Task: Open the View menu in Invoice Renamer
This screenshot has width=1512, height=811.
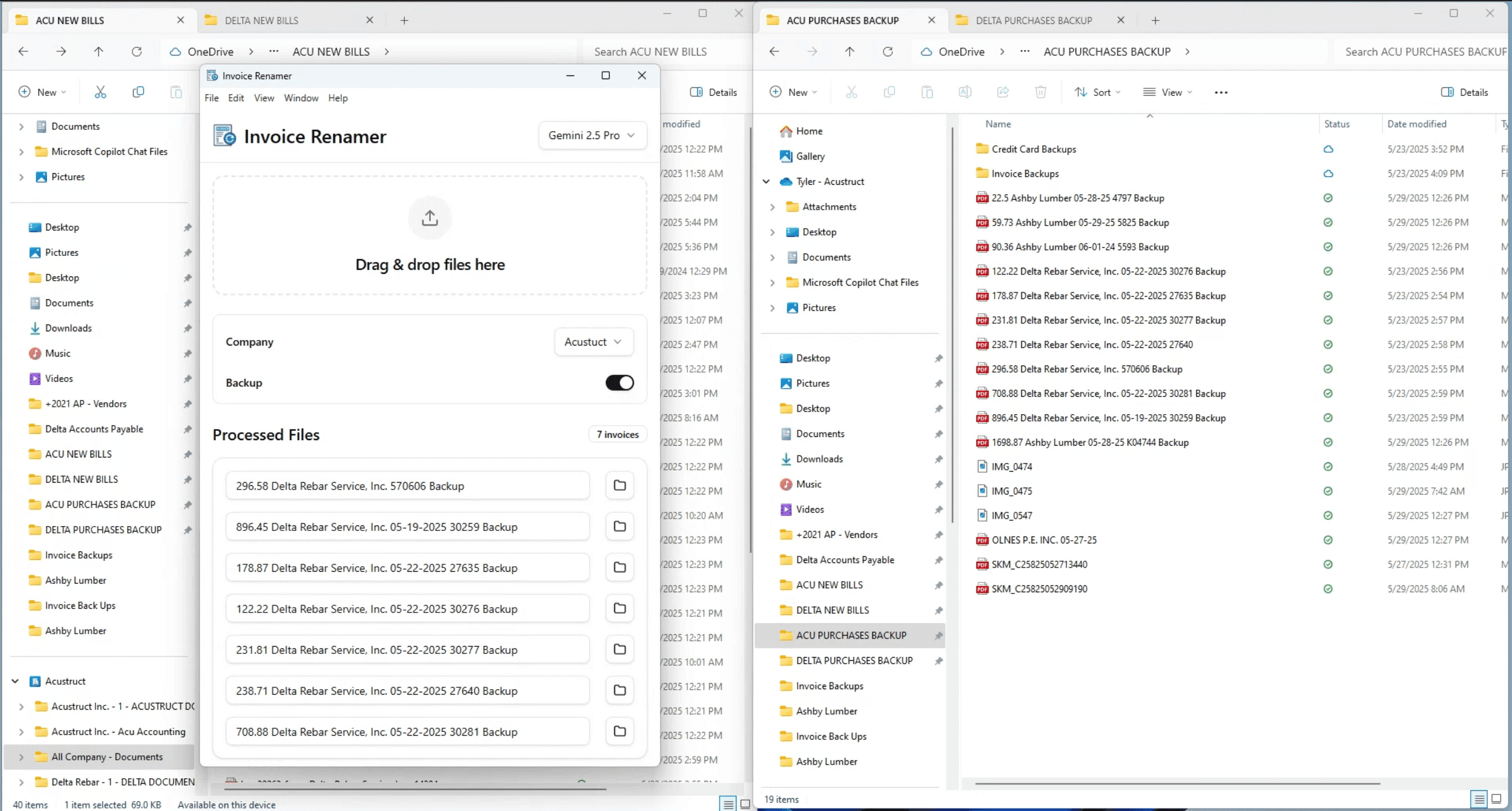Action: (x=264, y=98)
